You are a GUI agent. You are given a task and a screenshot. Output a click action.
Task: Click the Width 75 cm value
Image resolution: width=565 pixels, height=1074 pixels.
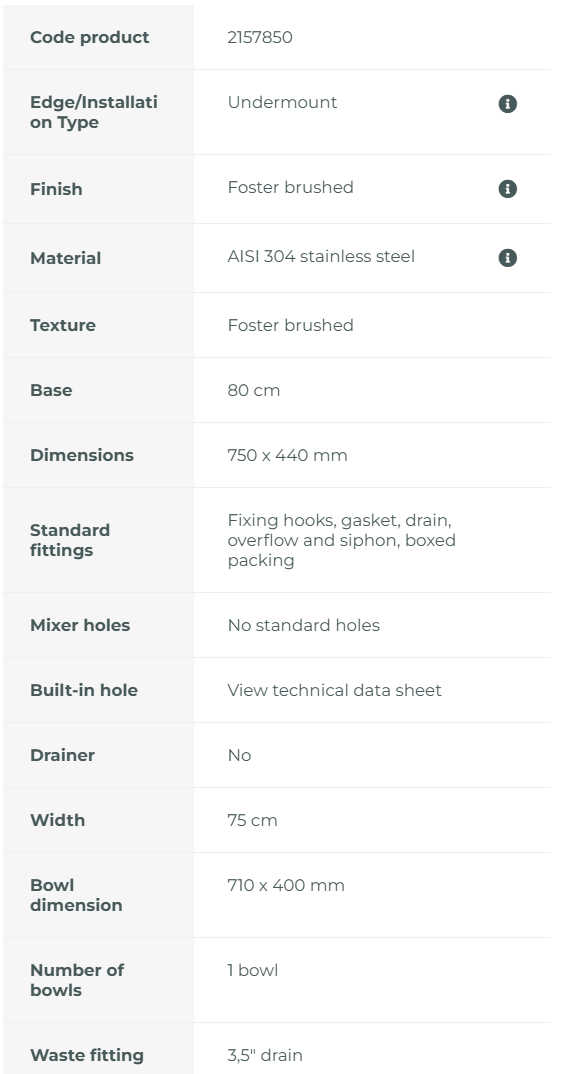[252, 821]
